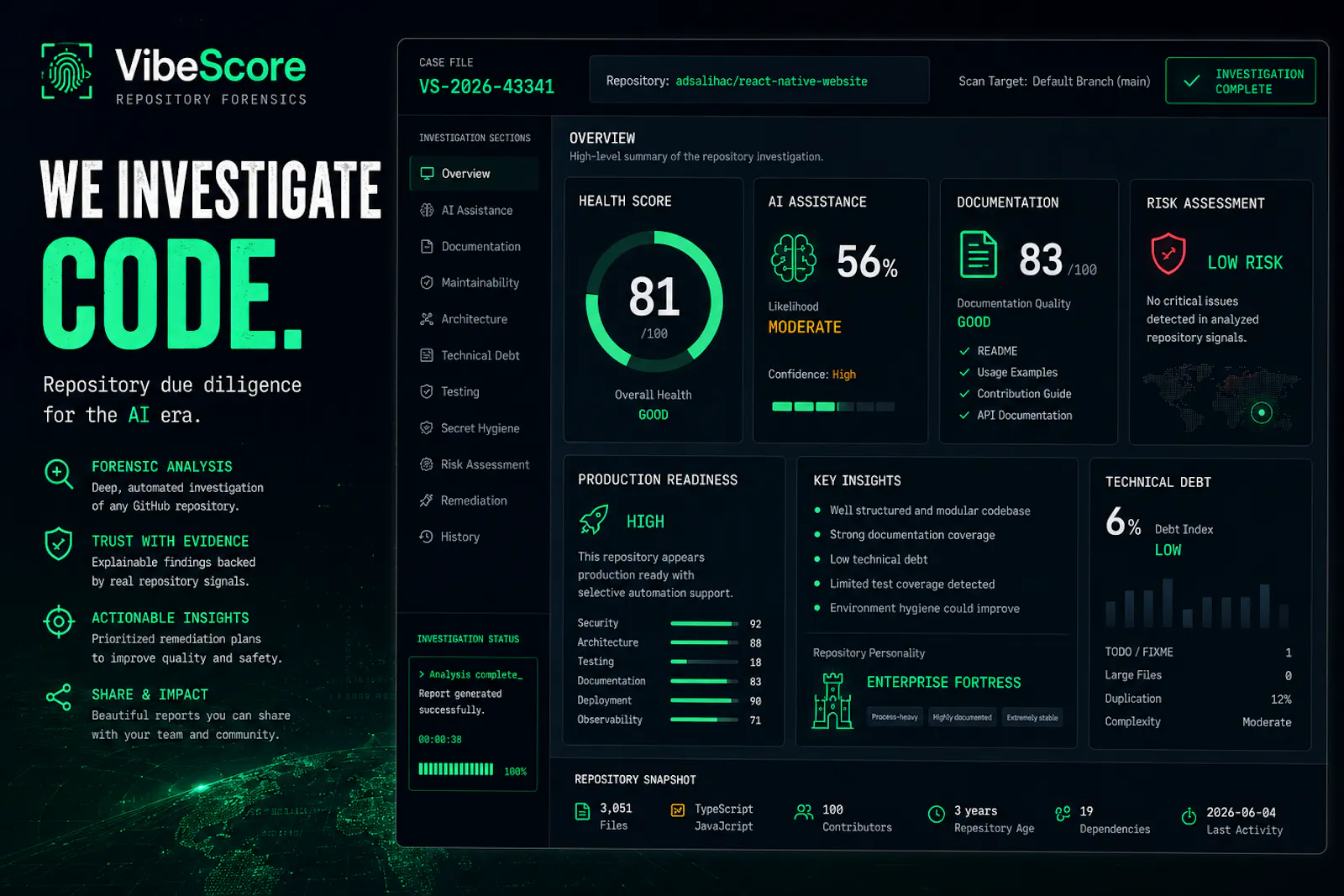
Task: Click the LOW RISK label
Action: pos(1245,263)
